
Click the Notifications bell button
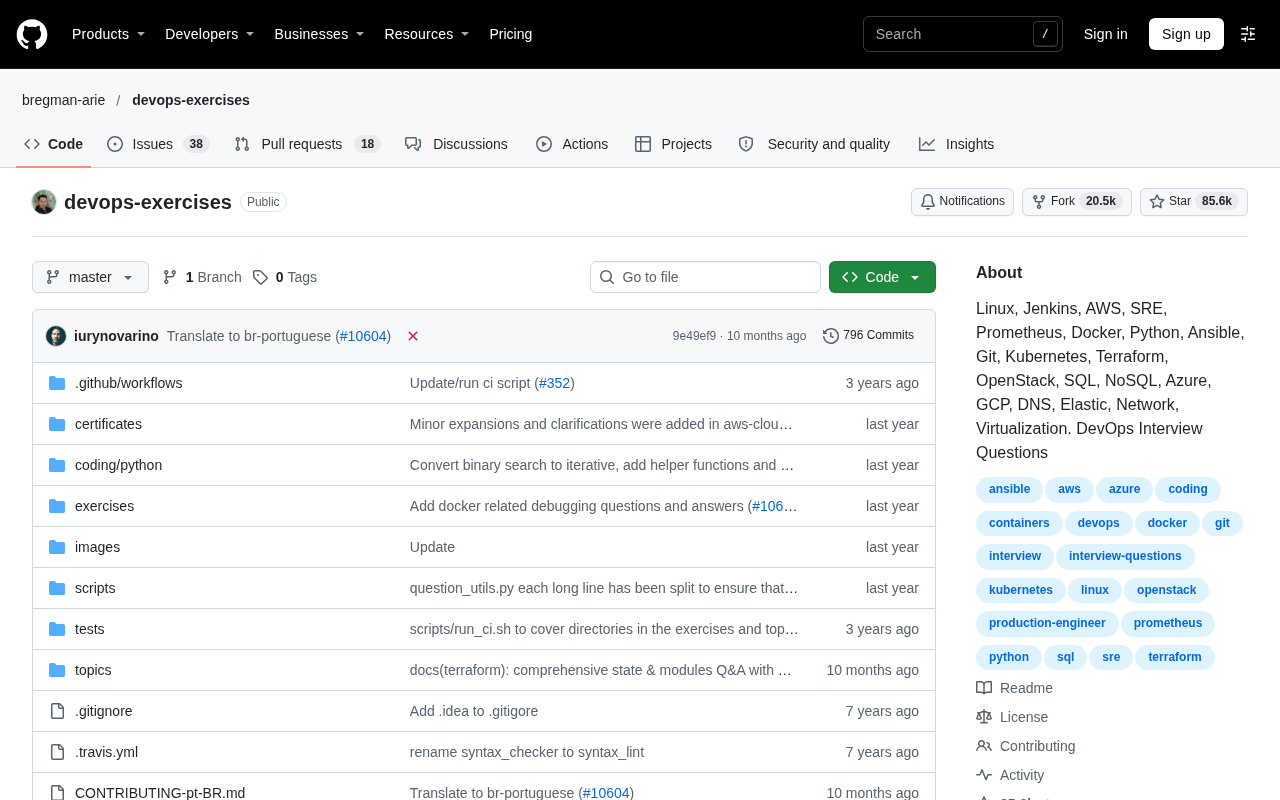pyautogui.click(x=962, y=202)
